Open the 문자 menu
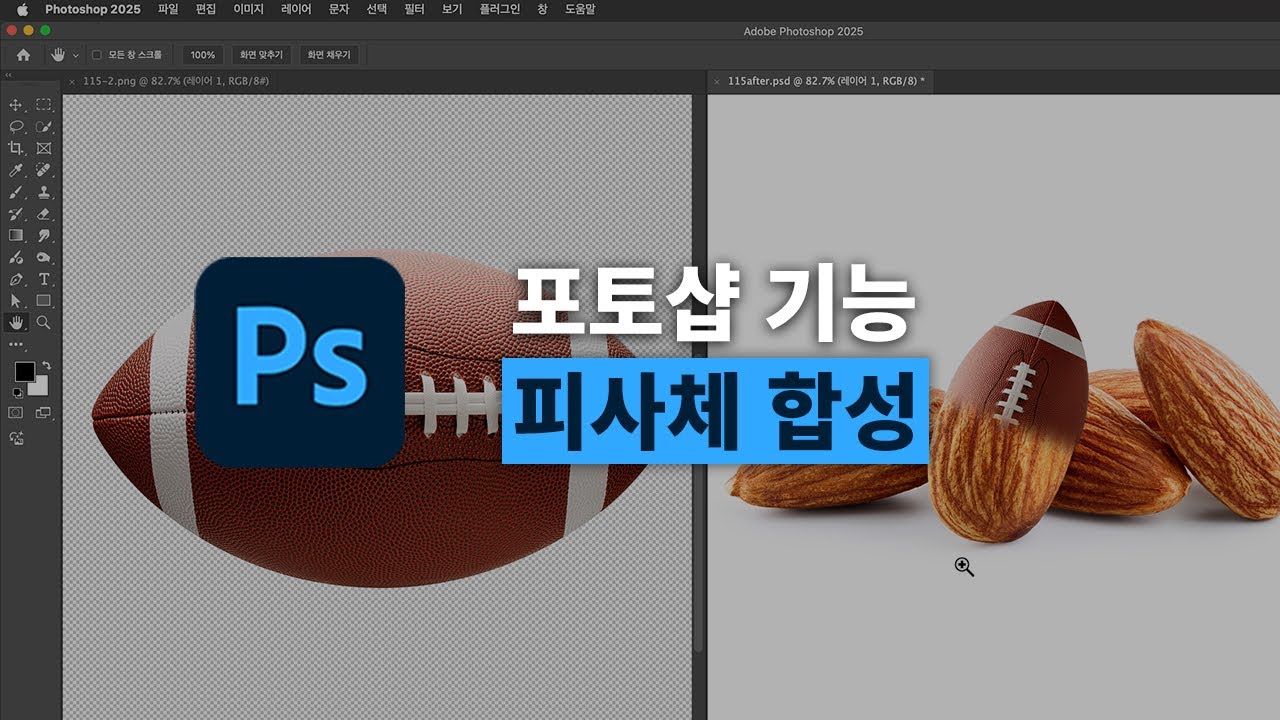The image size is (1280, 720). [339, 9]
